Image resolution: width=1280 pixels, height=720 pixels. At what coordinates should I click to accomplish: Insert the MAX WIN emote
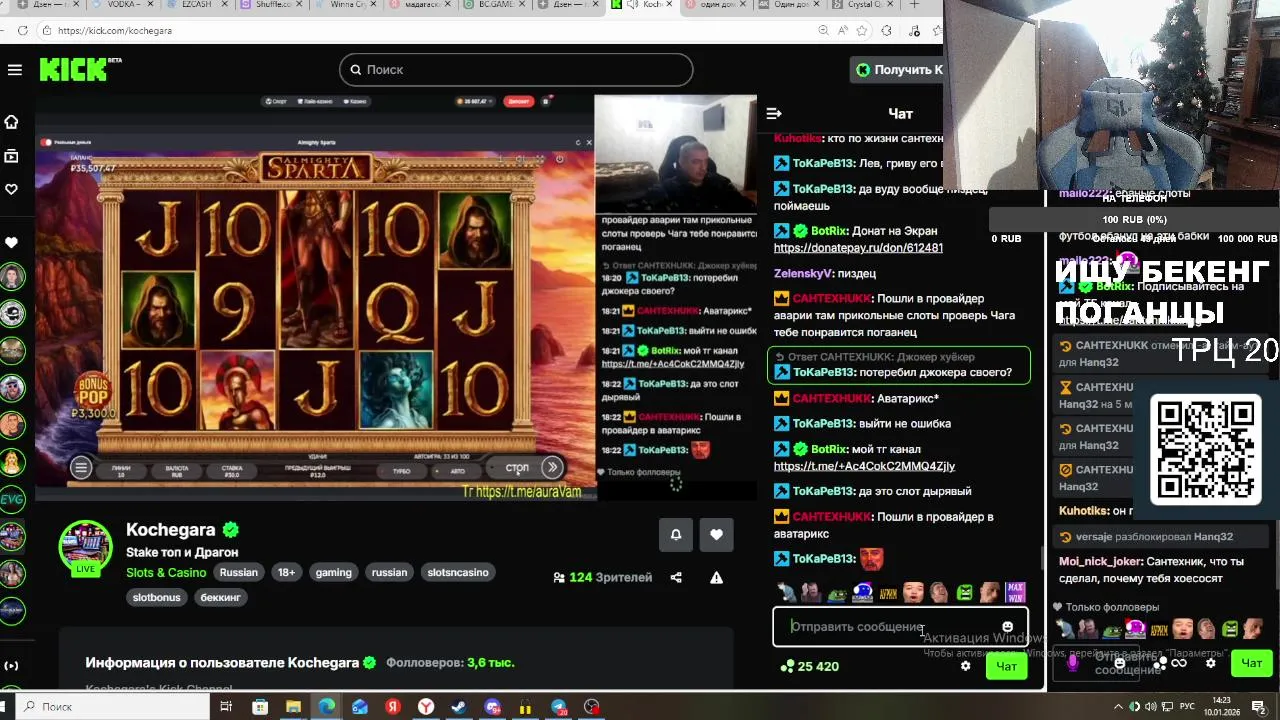(1015, 592)
